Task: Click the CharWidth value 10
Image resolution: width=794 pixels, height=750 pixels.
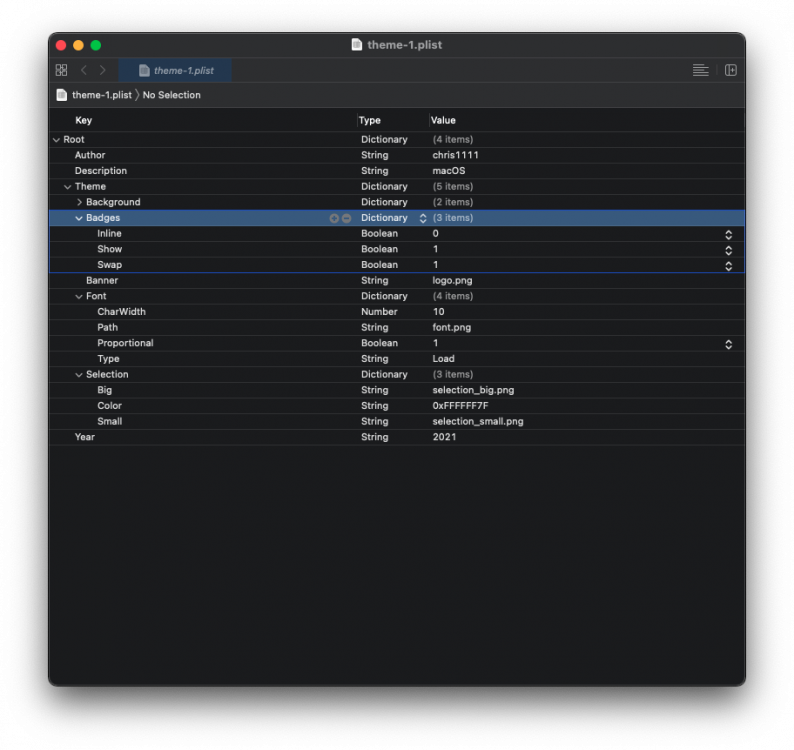Action: tap(439, 311)
